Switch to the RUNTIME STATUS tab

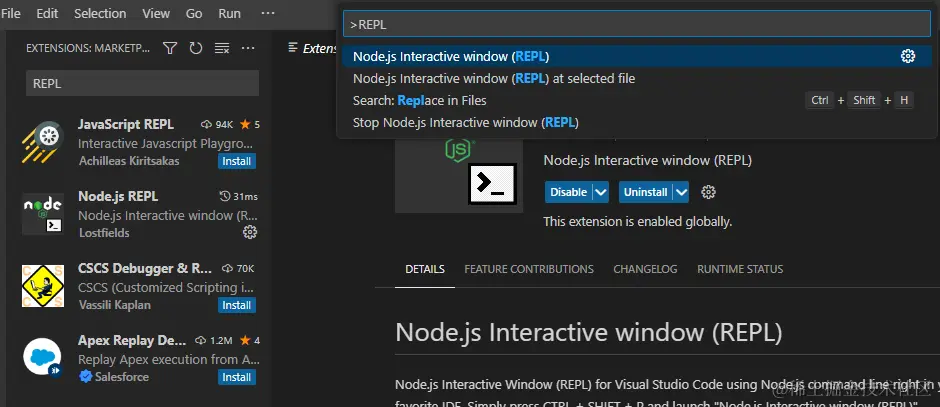740,269
